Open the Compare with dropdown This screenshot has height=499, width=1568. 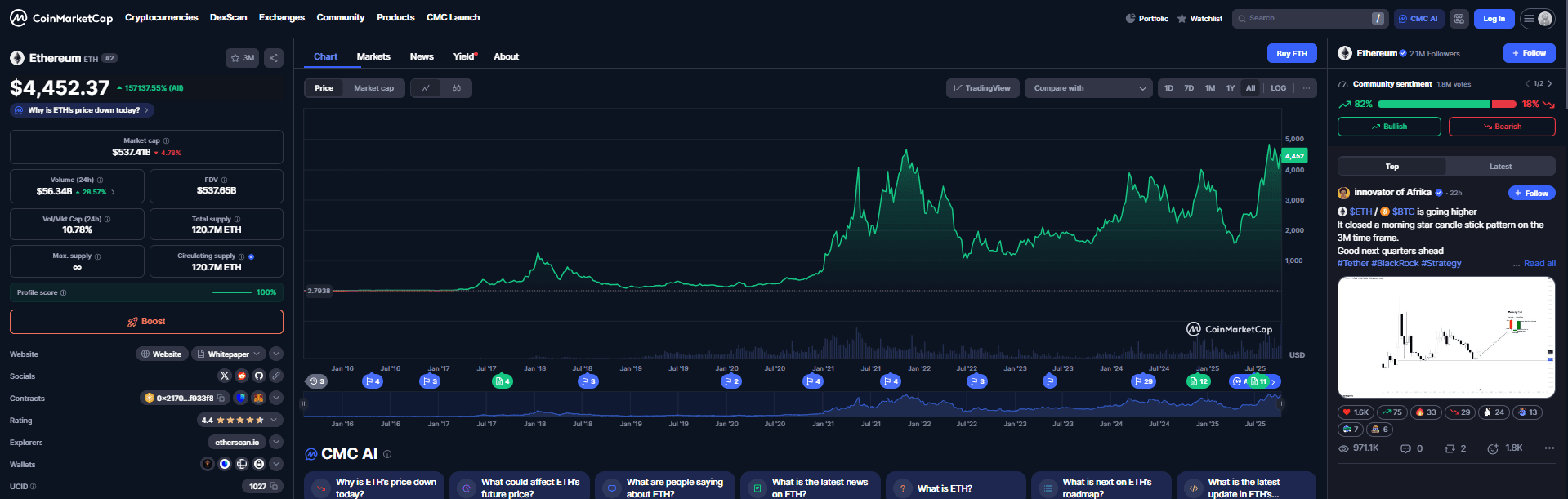(x=1089, y=88)
